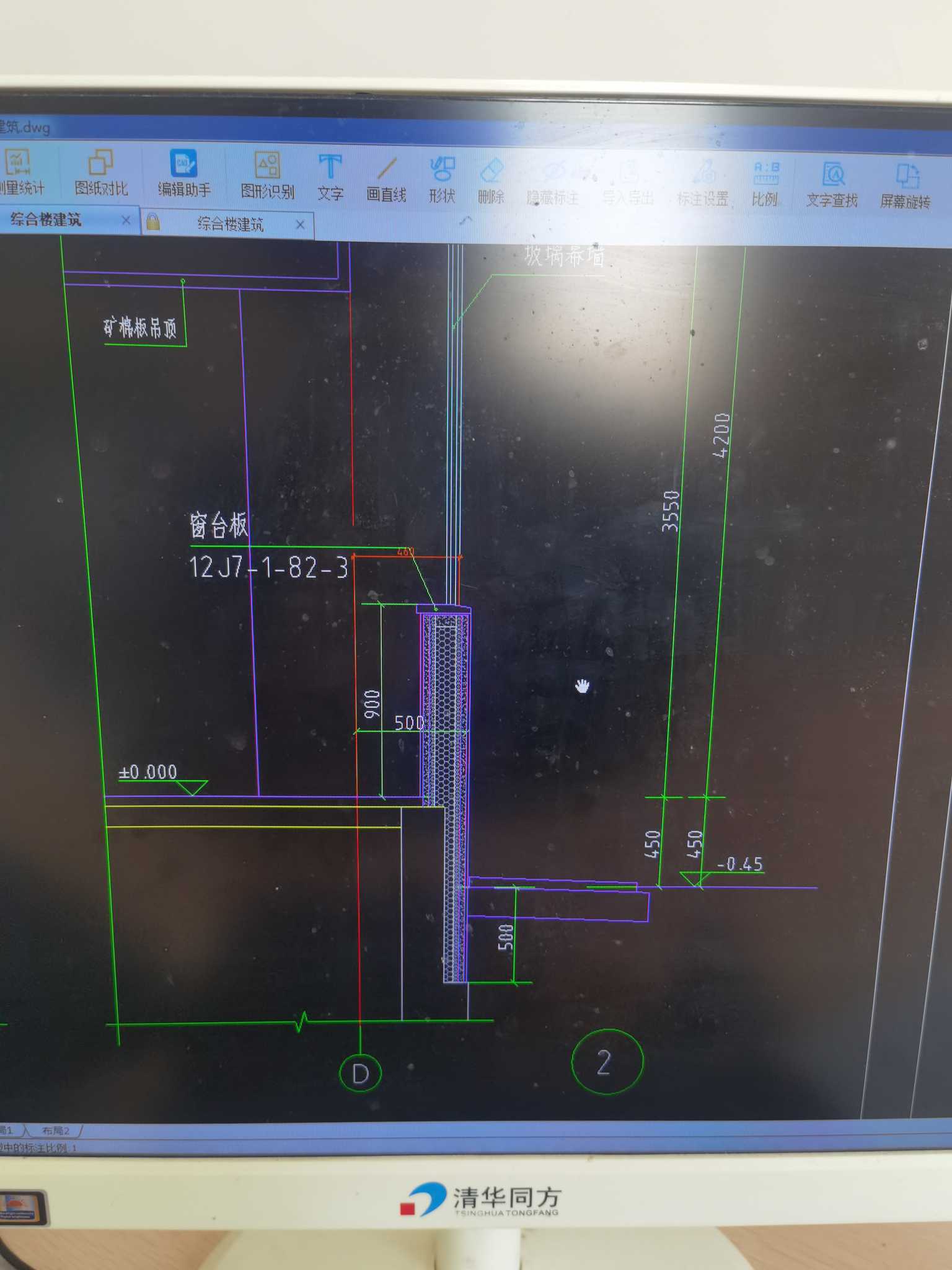Image resolution: width=952 pixels, height=1270 pixels.
Task: Click the 窗台板 label in drawing
Action: point(219,526)
